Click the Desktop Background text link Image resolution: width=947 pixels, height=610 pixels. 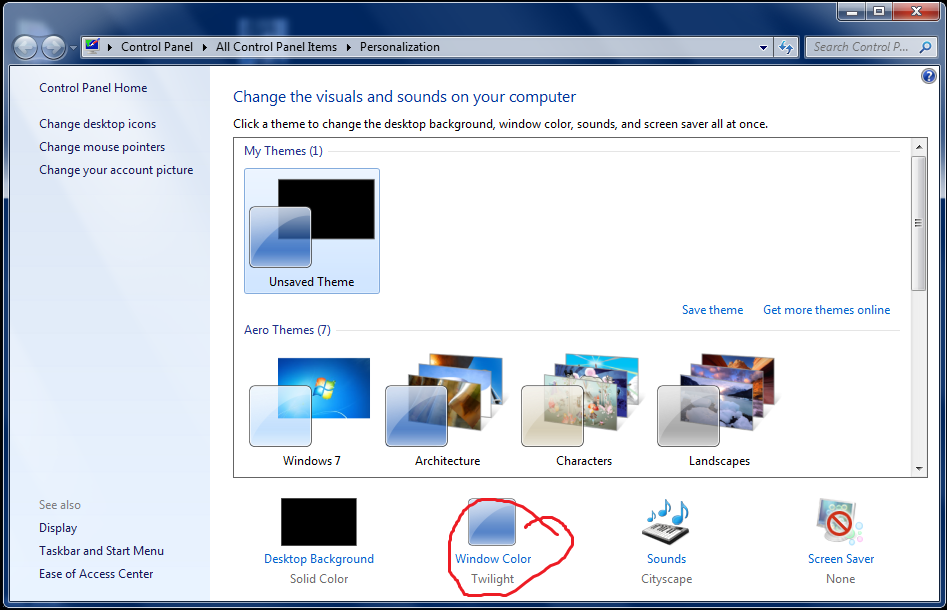319,559
